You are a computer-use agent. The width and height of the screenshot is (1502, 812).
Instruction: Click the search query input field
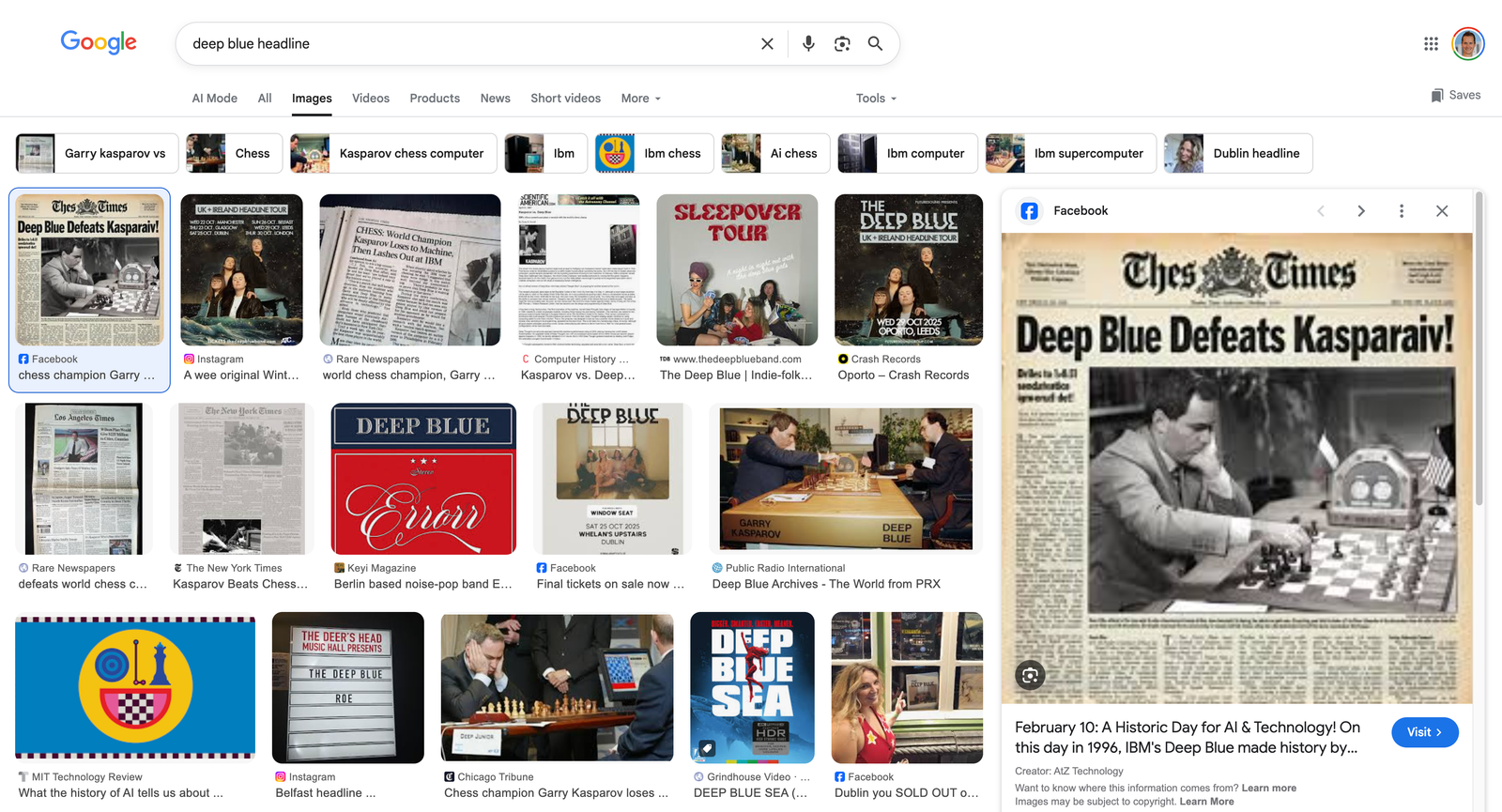point(469,43)
